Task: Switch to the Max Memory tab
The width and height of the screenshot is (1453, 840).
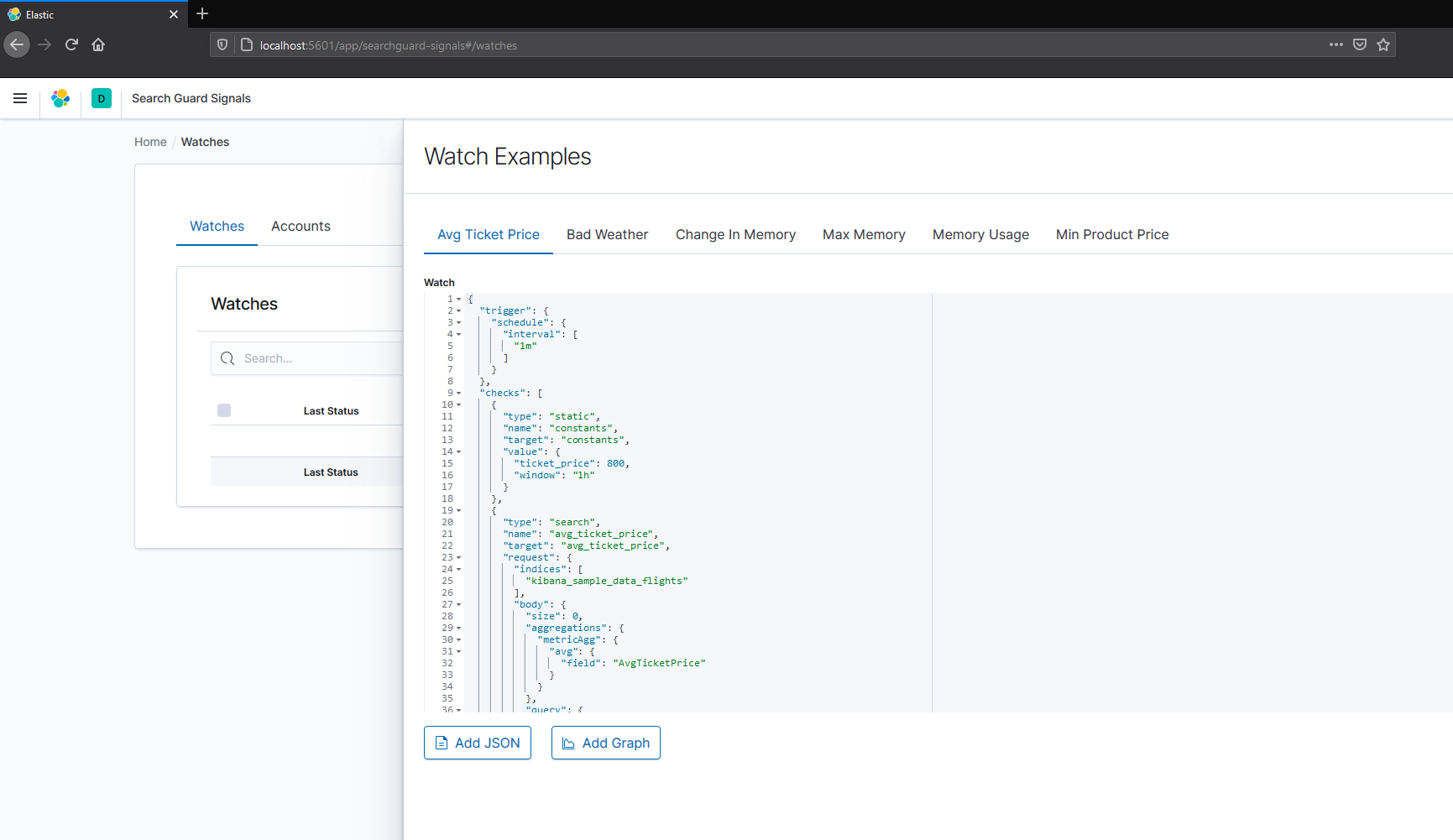Action: [x=864, y=235]
